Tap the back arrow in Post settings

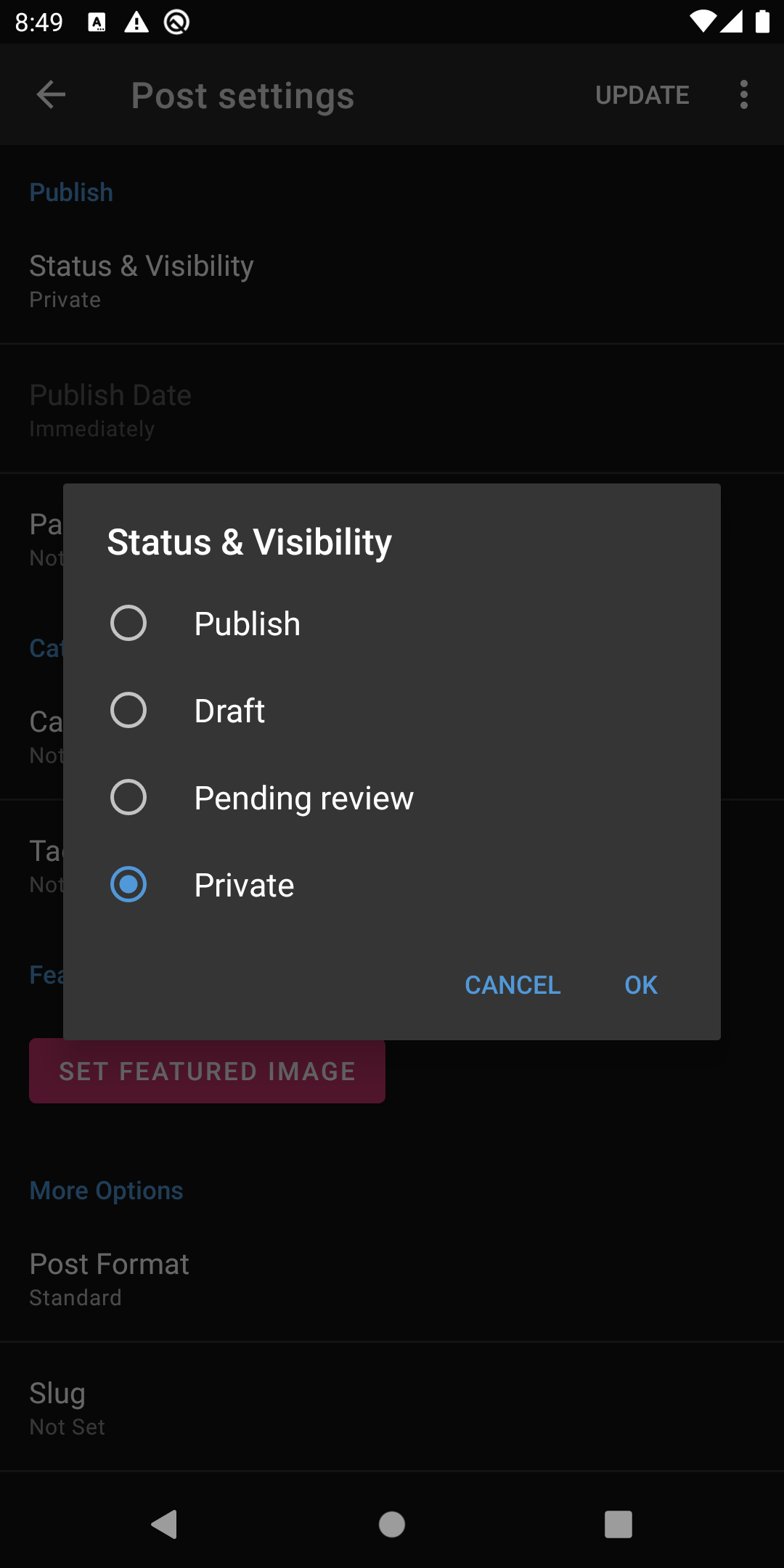tap(51, 94)
